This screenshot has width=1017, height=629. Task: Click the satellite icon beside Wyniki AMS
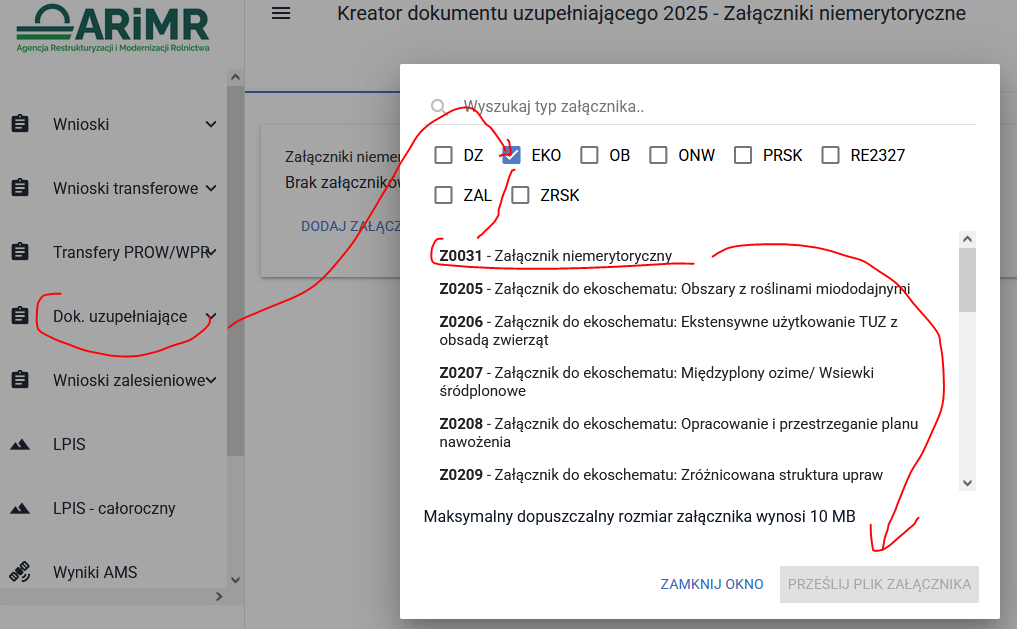coord(19,572)
